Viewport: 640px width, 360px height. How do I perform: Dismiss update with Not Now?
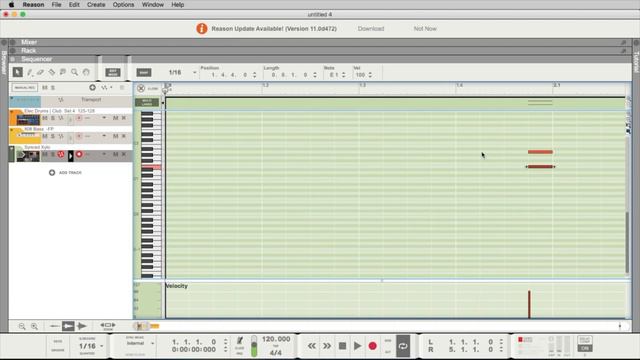[x=425, y=29]
